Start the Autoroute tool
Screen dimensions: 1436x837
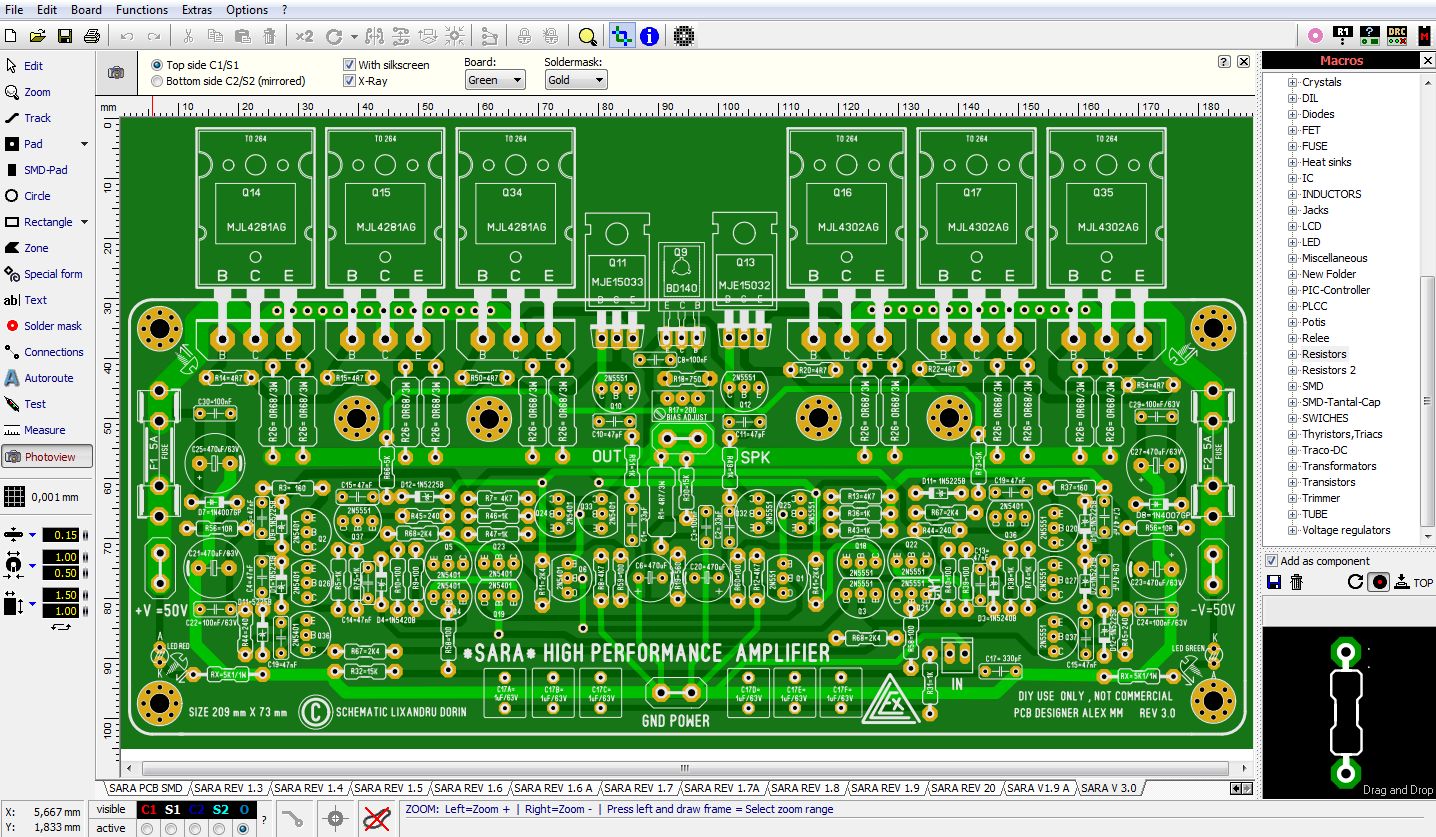[x=40, y=378]
